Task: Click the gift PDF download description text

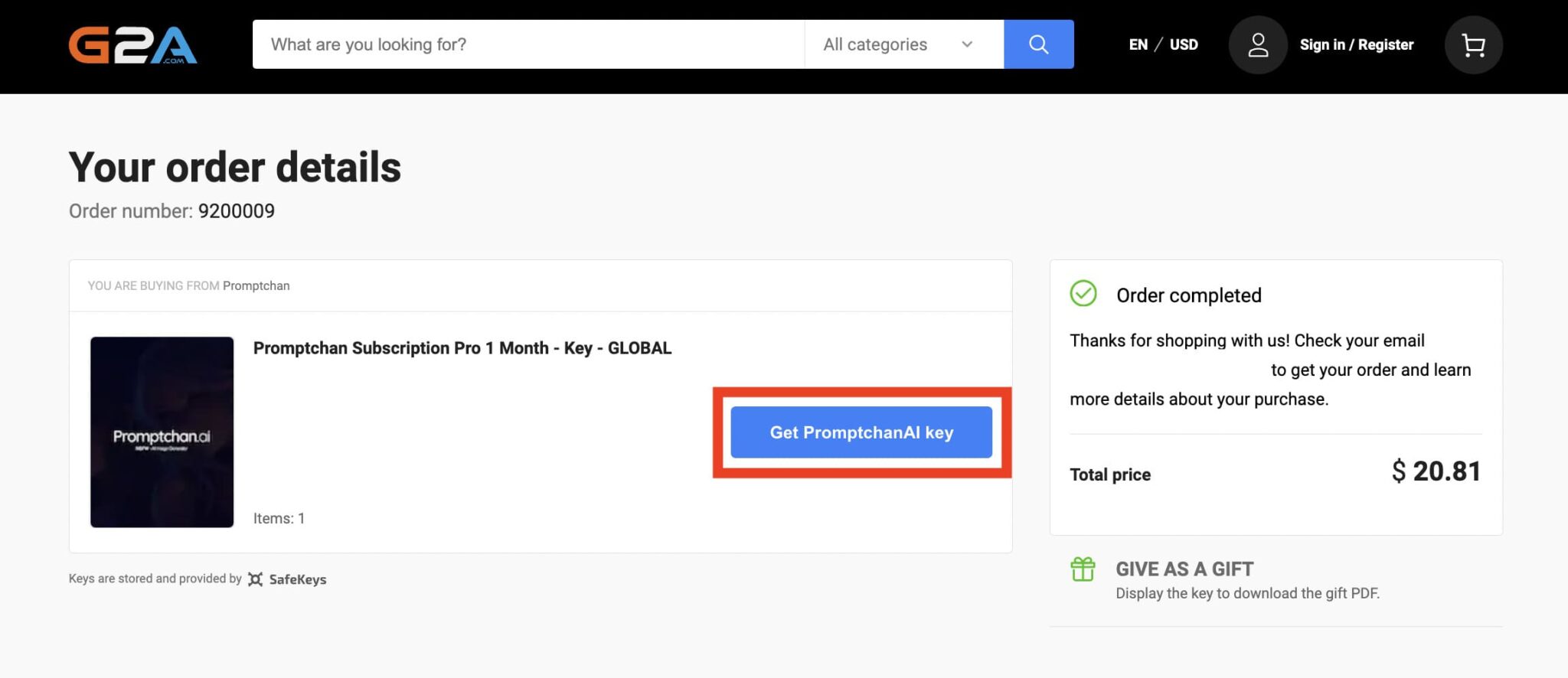Action: (x=1246, y=593)
